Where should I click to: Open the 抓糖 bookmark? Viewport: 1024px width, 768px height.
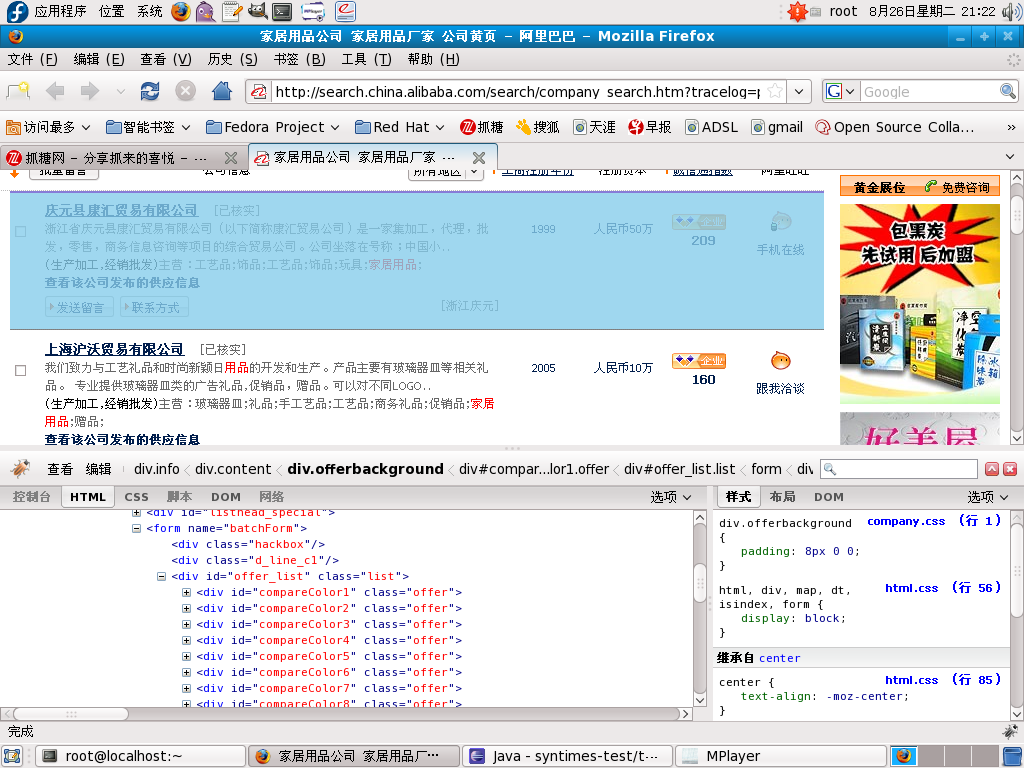coord(481,127)
